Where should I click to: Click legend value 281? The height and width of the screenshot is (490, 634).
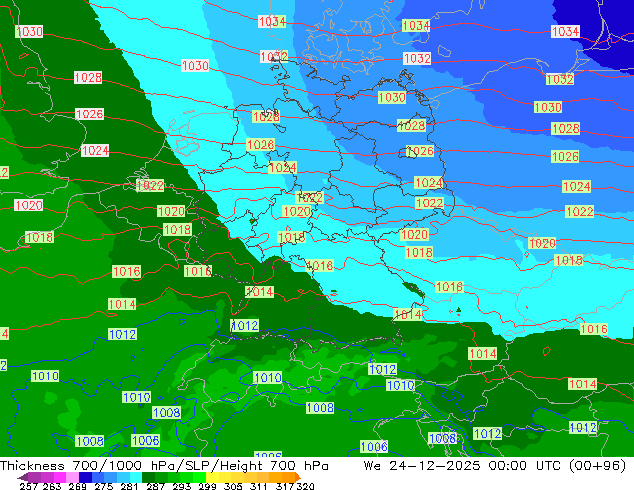[129, 486]
